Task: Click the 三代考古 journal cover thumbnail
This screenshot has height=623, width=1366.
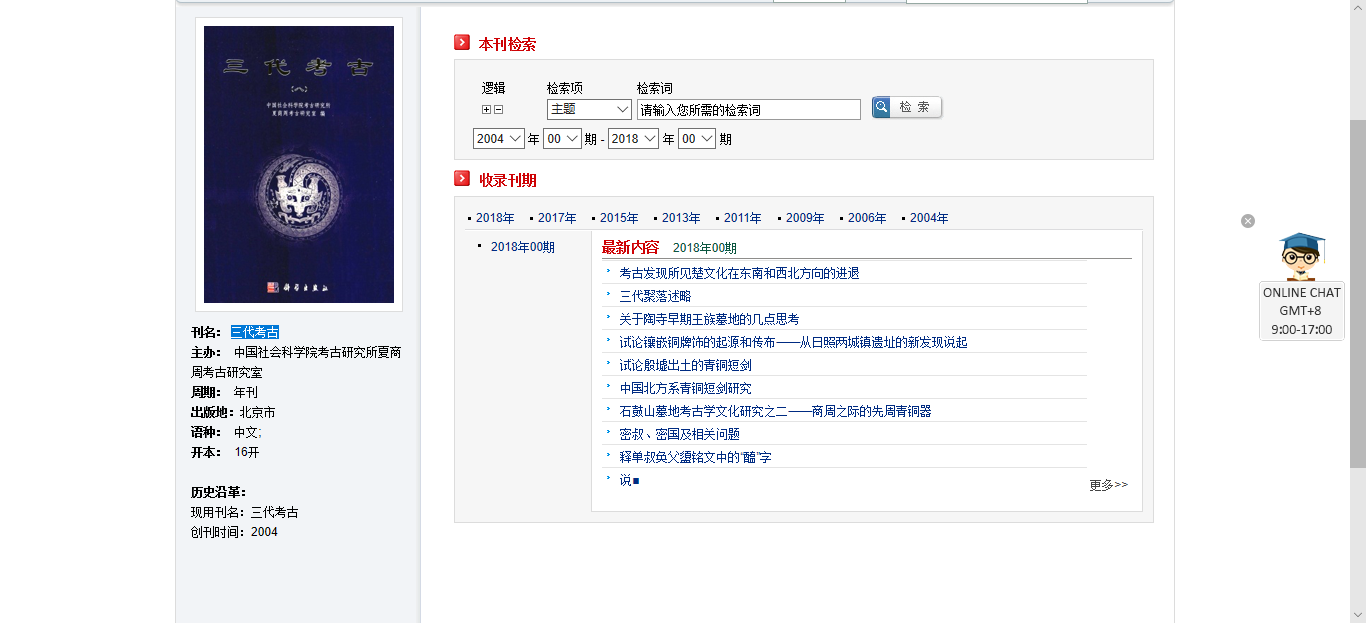Action: point(299,165)
